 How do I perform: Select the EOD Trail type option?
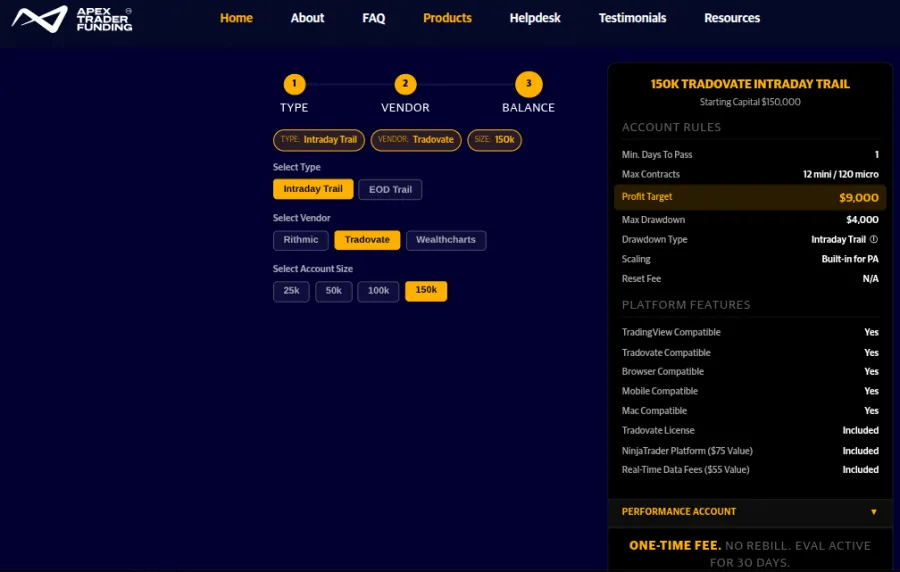[x=390, y=189]
